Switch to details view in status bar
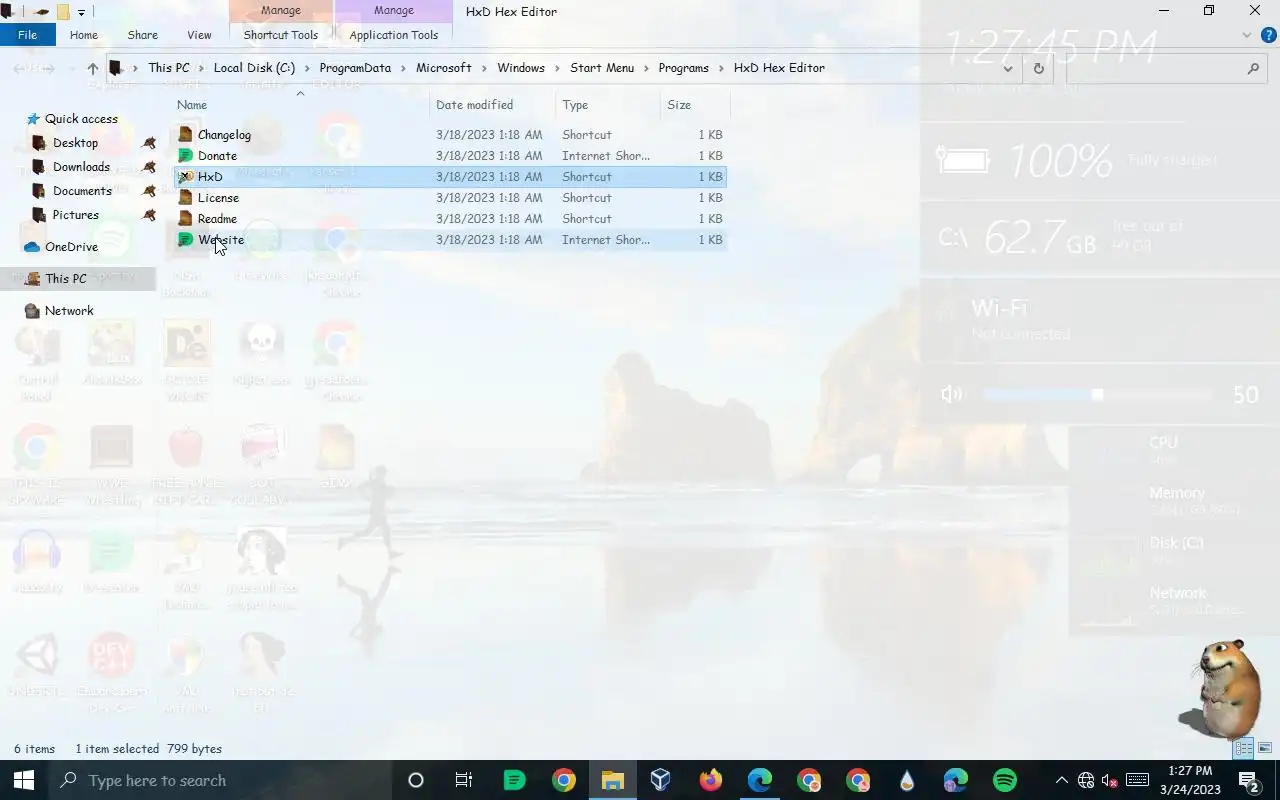Image resolution: width=1280 pixels, height=800 pixels. [x=1244, y=748]
